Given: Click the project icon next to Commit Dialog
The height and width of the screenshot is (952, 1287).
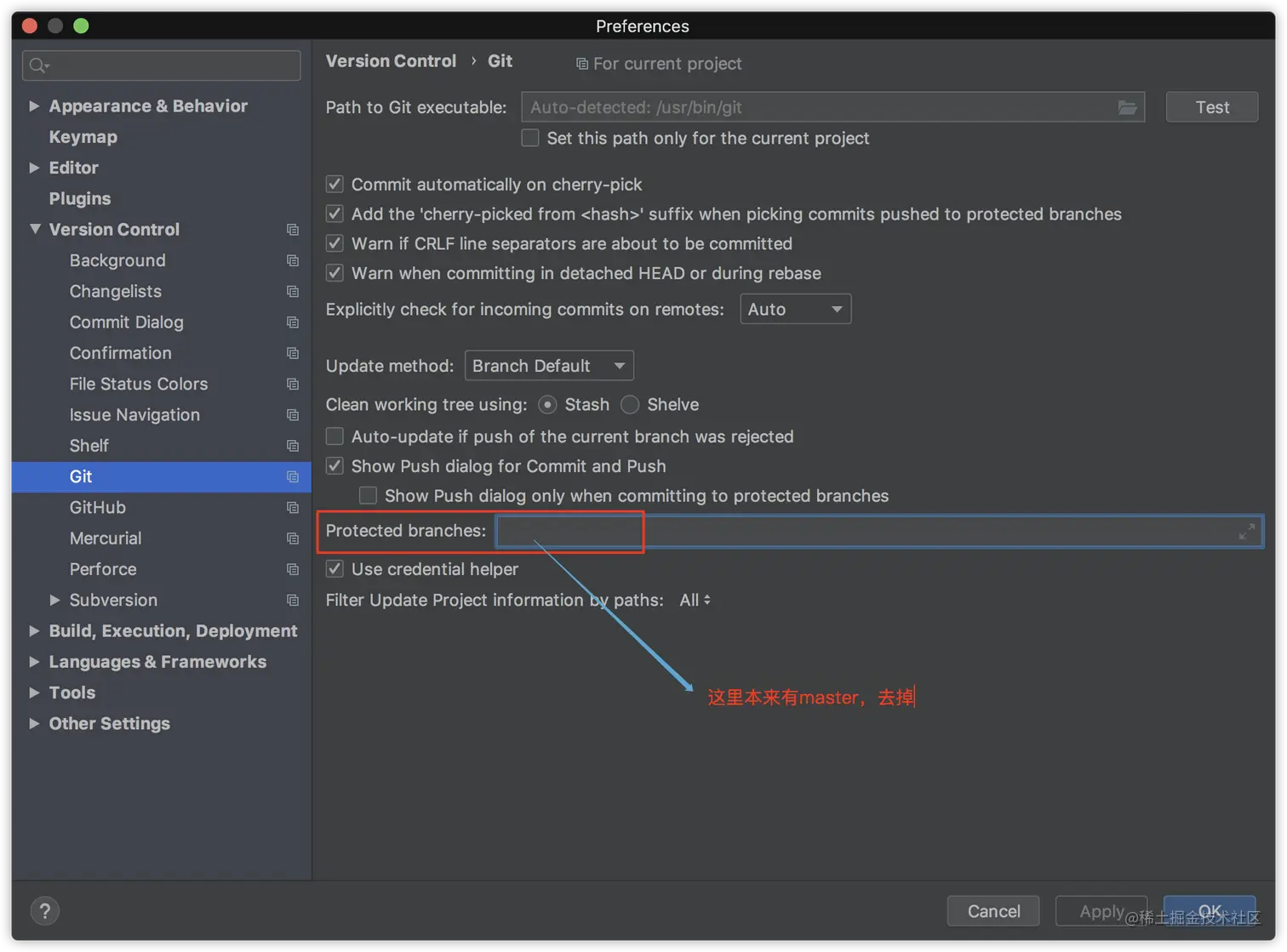Looking at the screenshot, I should pyautogui.click(x=292, y=322).
